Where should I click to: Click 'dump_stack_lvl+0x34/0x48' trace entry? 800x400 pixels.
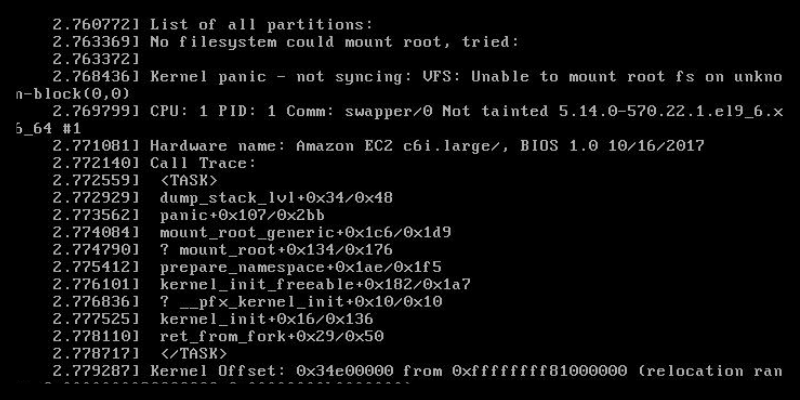tap(276, 198)
